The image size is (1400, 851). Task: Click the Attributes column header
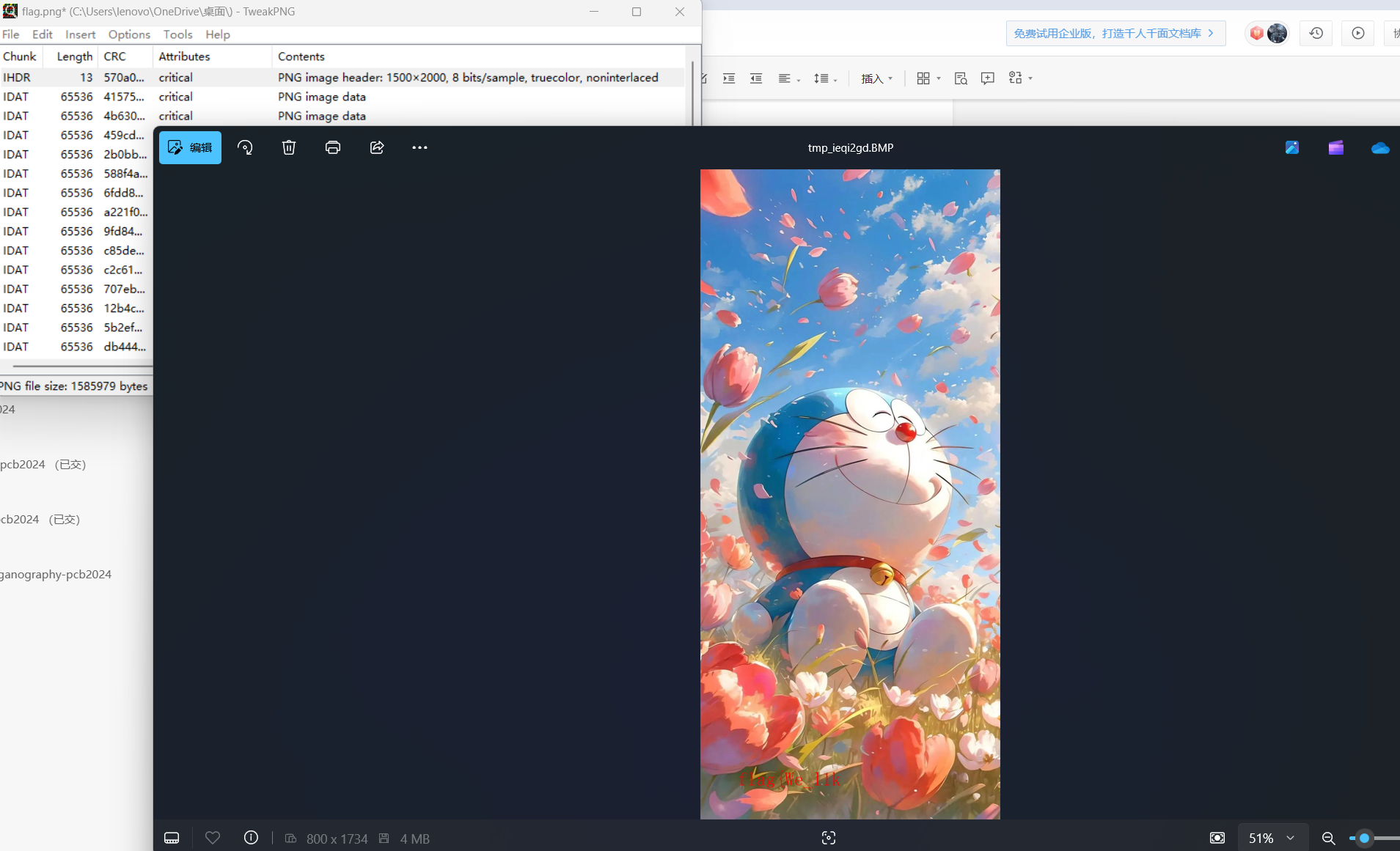click(212, 56)
